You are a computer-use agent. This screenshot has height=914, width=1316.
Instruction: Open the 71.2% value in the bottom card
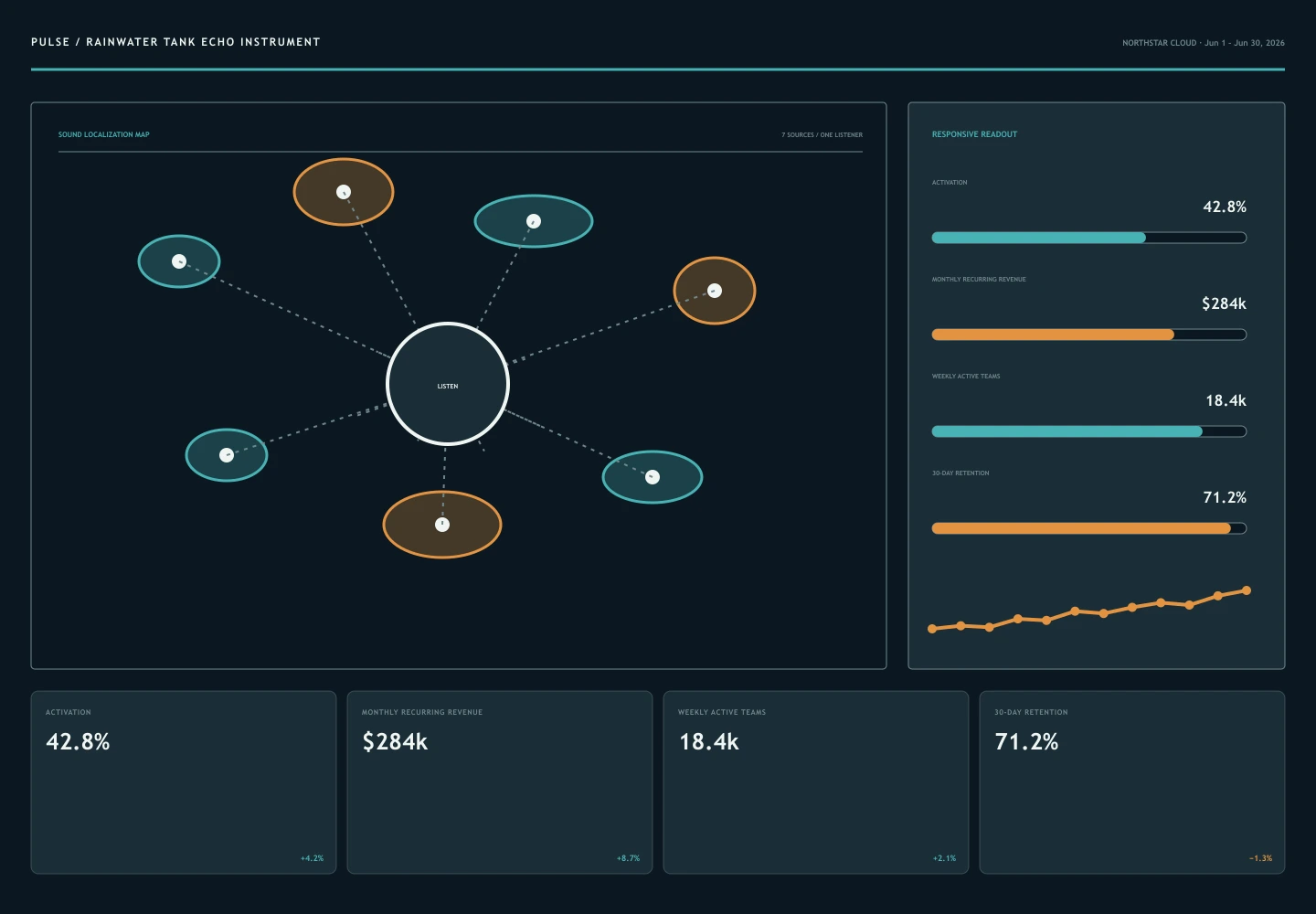click(1026, 741)
